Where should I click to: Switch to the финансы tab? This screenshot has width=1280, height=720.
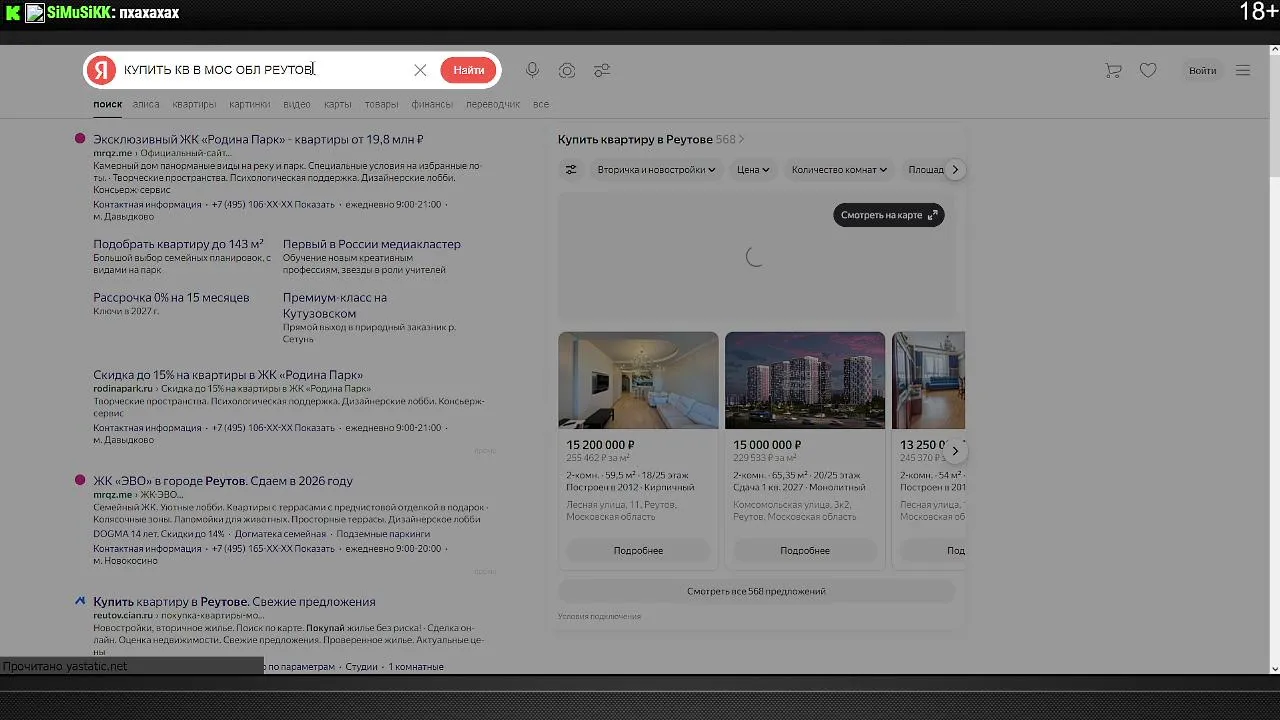432,104
